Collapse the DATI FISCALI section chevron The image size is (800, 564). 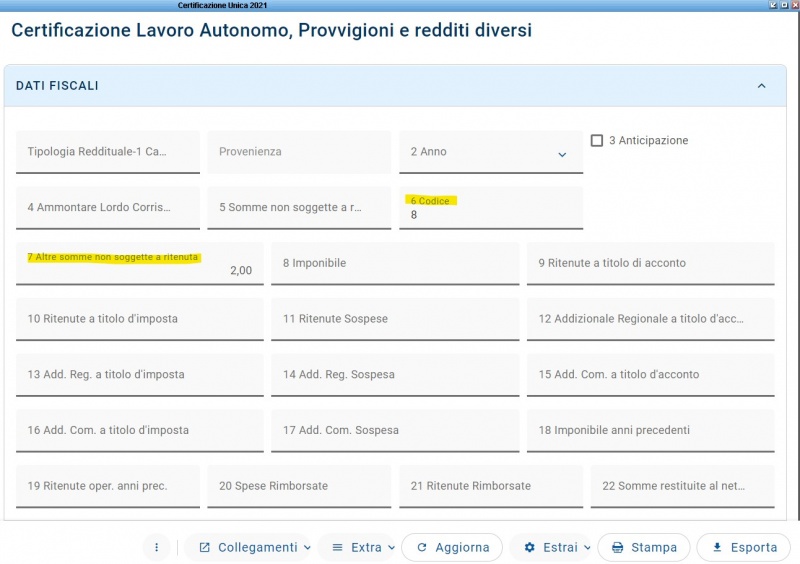(761, 86)
